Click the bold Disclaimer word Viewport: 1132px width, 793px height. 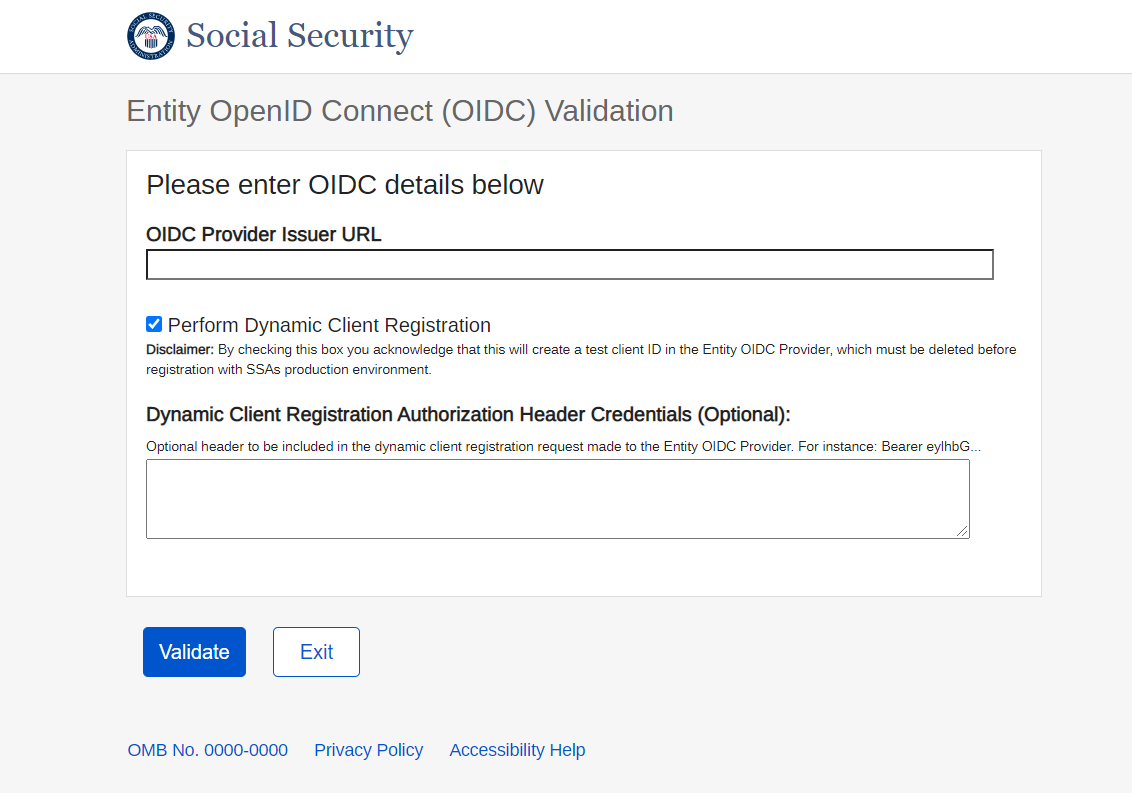coord(180,350)
